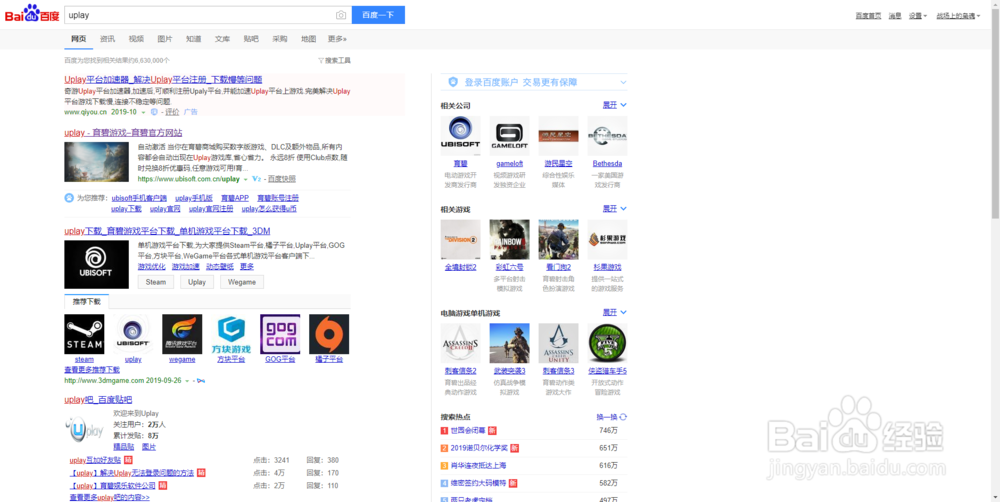This screenshot has height=502, width=1000.
Task: Click the 武装突袭3 game thumbnail
Action: point(510,343)
